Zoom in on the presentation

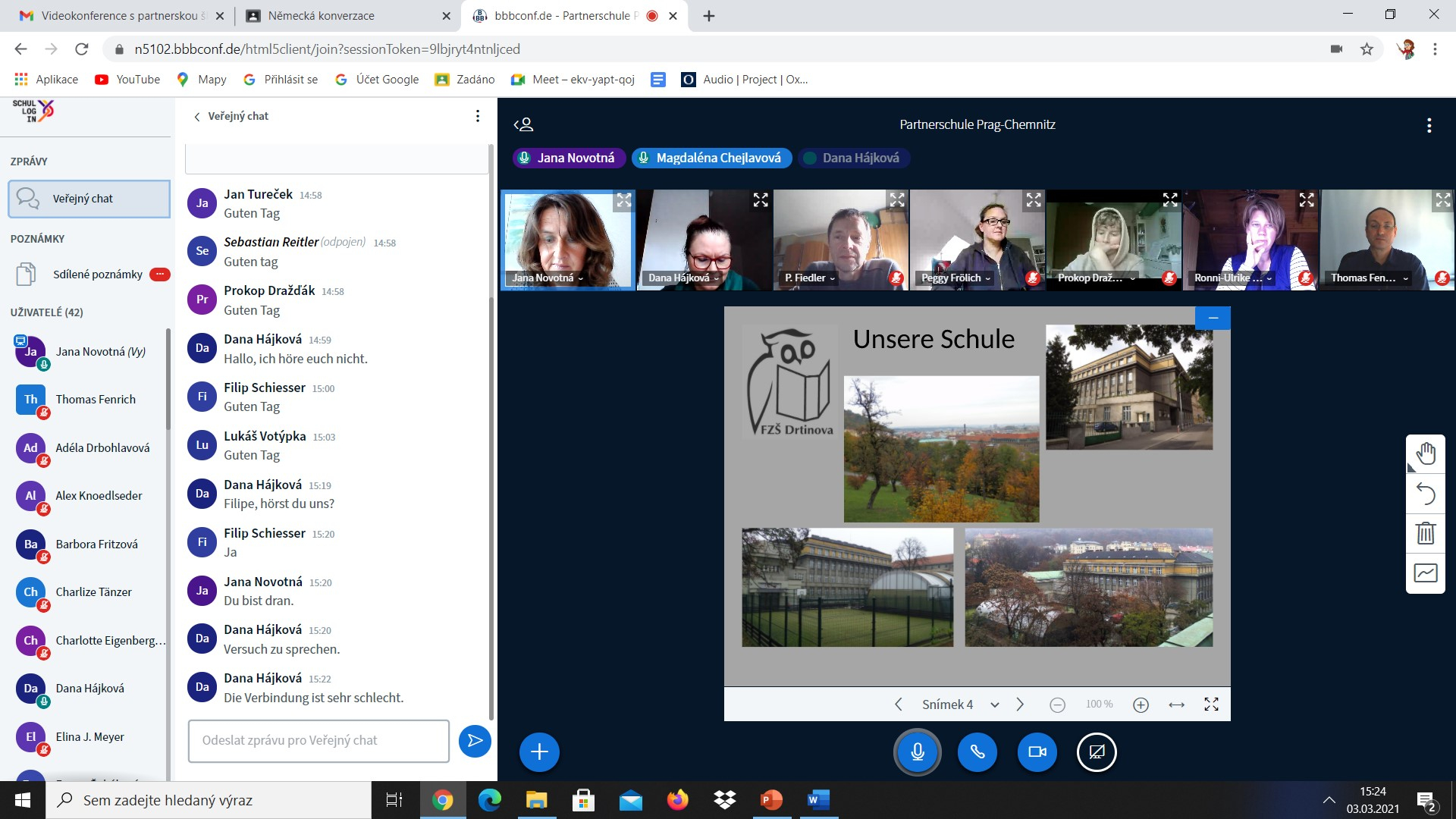[x=1141, y=704]
